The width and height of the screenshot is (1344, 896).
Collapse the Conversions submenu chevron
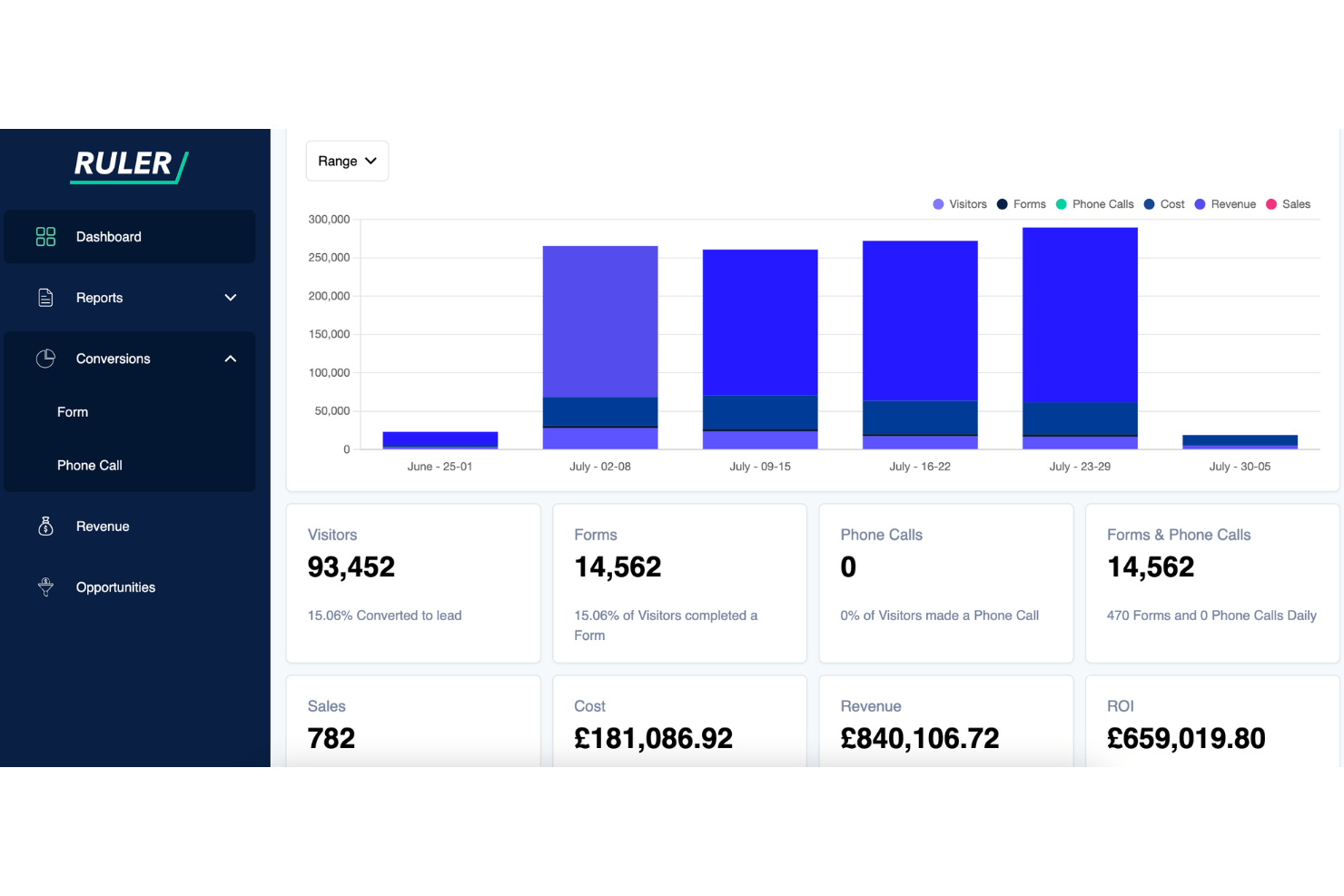(231, 359)
